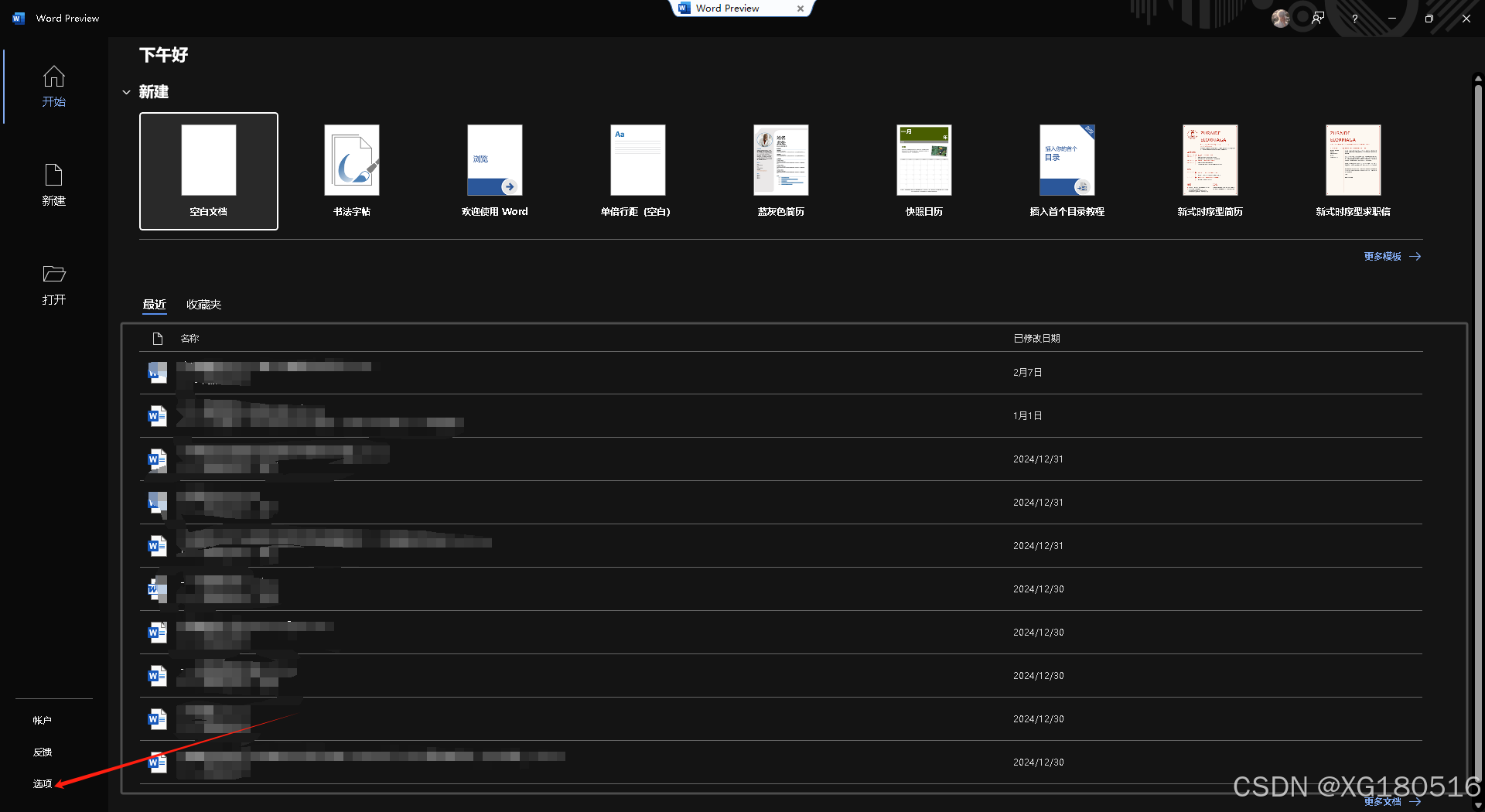
Task: Select the 新式时序型简历 template
Action: (1210, 171)
